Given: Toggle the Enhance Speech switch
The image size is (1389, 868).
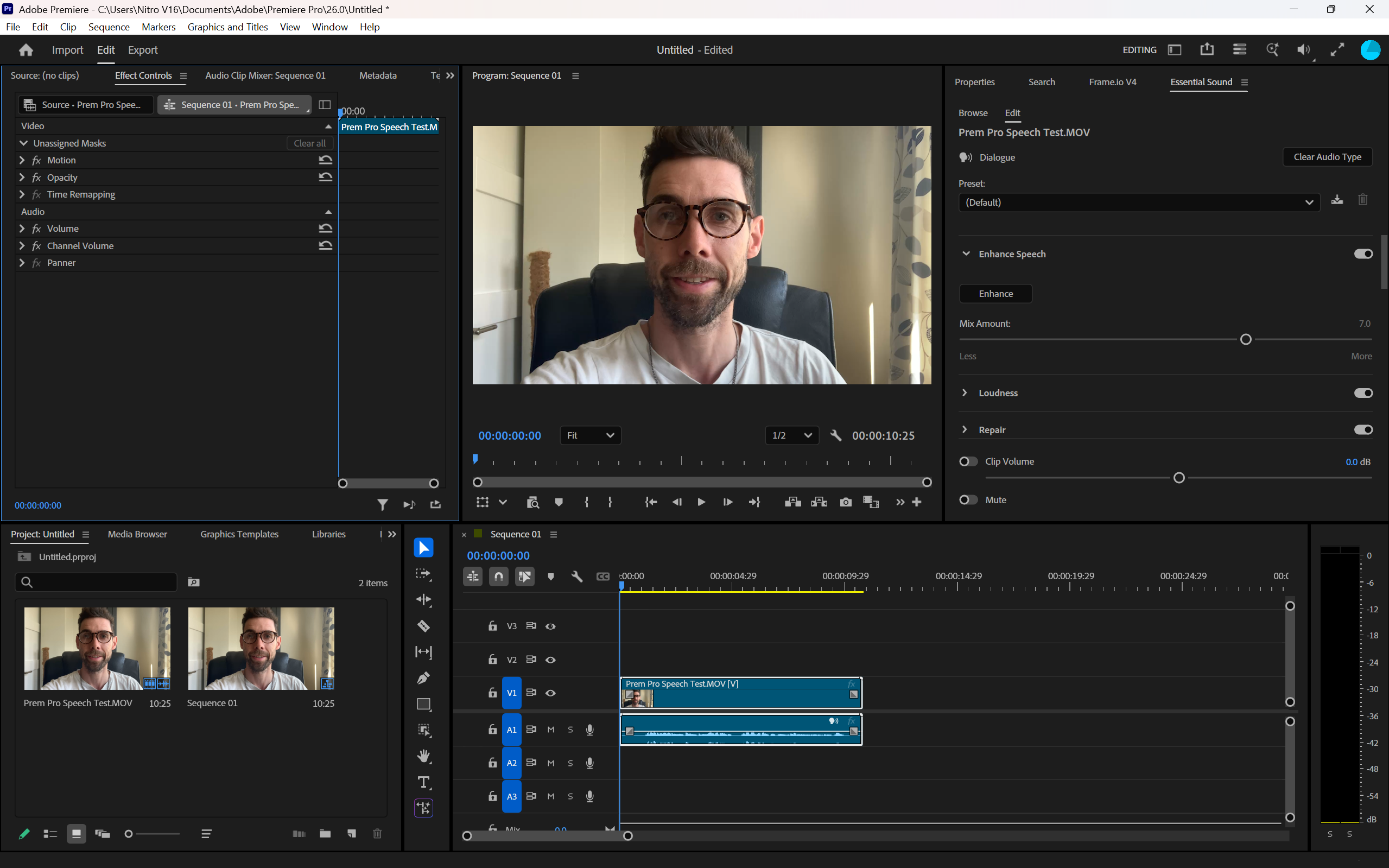Looking at the screenshot, I should click(1363, 254).
